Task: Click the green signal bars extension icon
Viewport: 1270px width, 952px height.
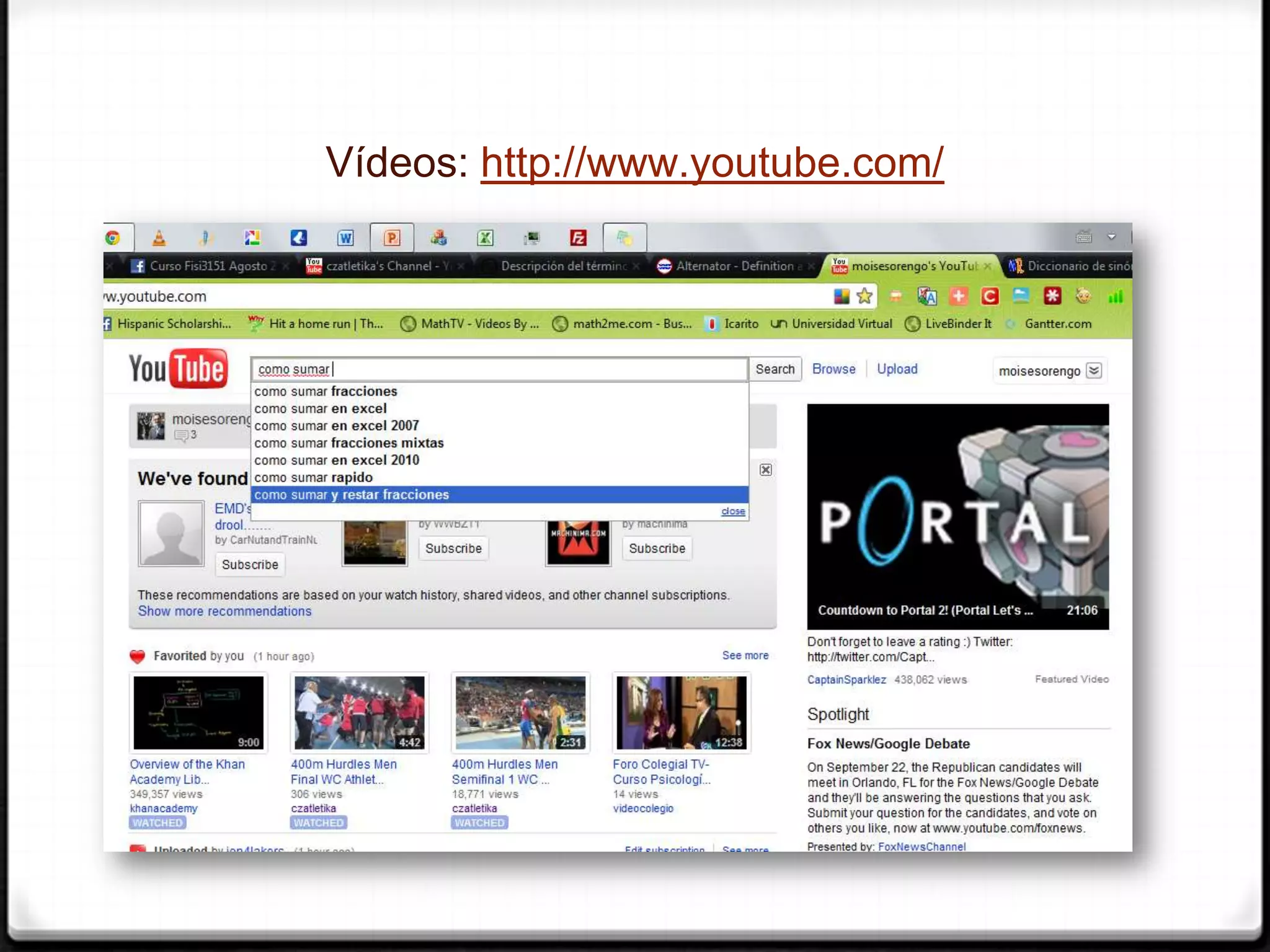Action: tap(1116, 296)
